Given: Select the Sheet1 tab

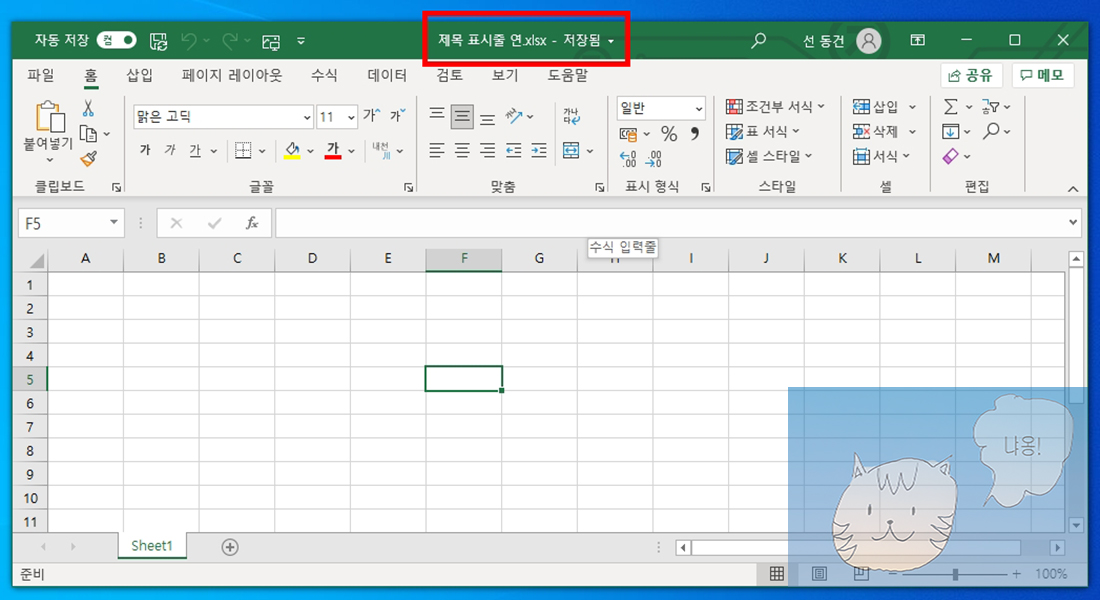Looking at the screenshot, I should [x=152, y=546].
